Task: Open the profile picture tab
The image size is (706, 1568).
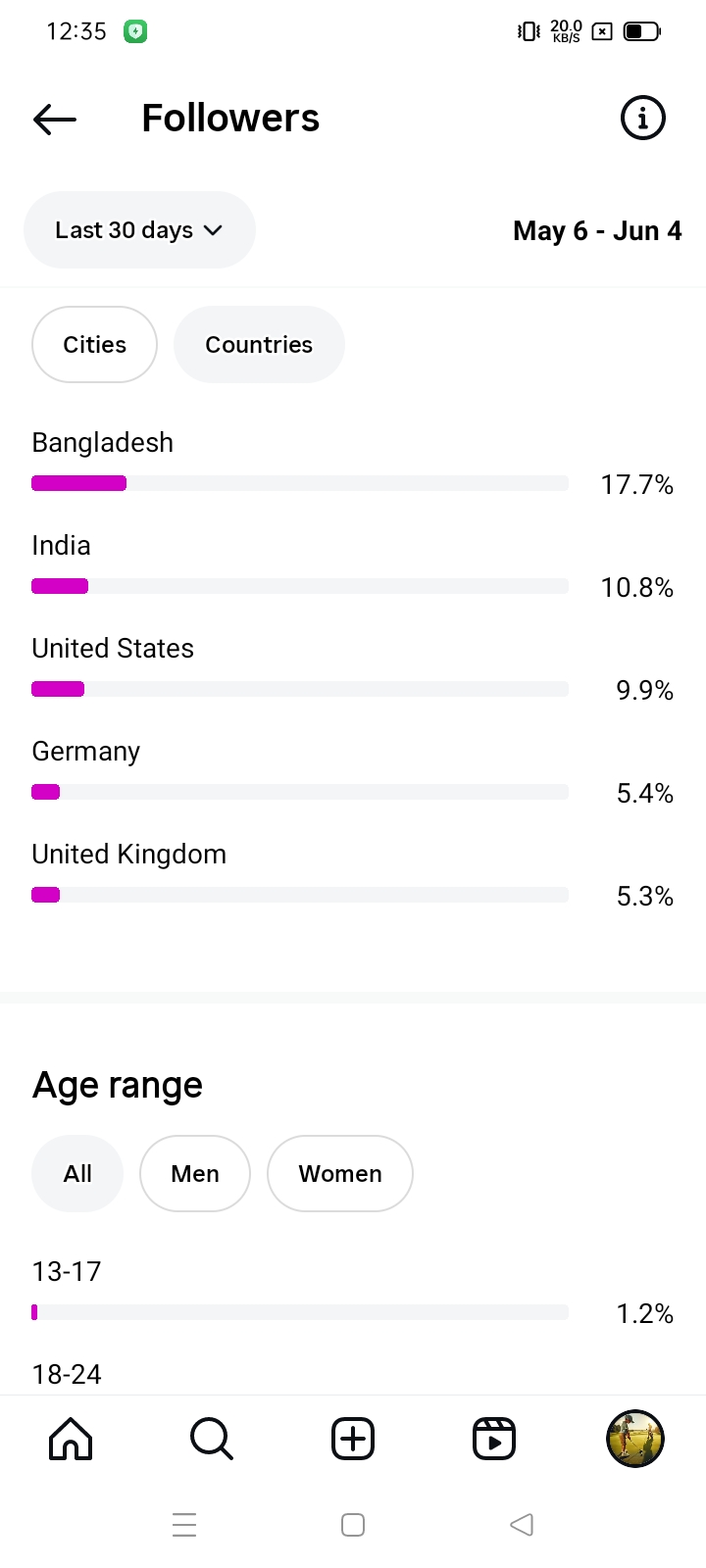Action: point(635,1439)
